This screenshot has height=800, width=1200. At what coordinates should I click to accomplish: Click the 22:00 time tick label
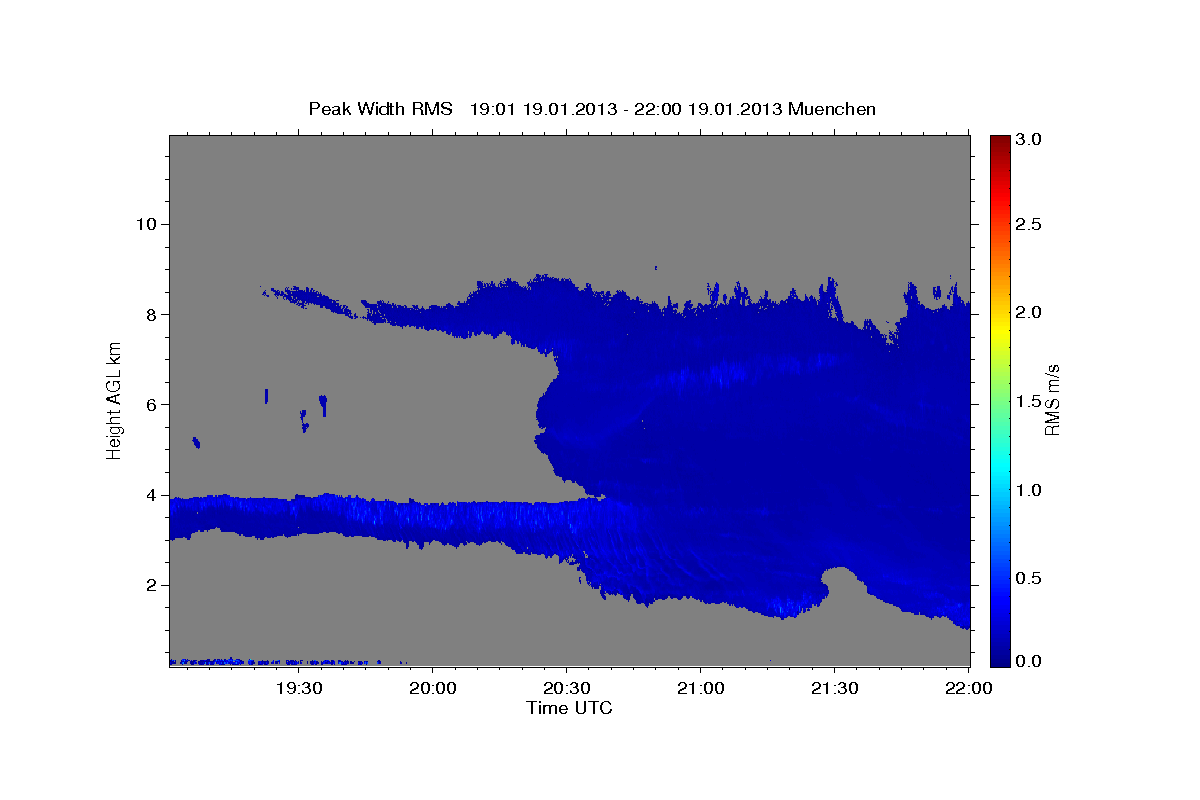[x=967, y=688]
